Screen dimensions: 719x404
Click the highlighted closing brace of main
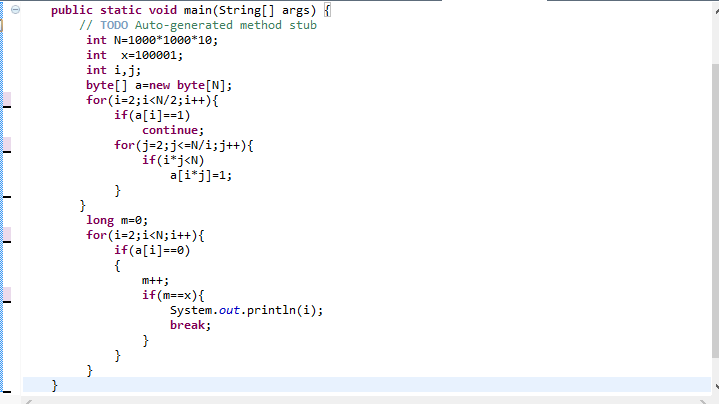[55, 385]
